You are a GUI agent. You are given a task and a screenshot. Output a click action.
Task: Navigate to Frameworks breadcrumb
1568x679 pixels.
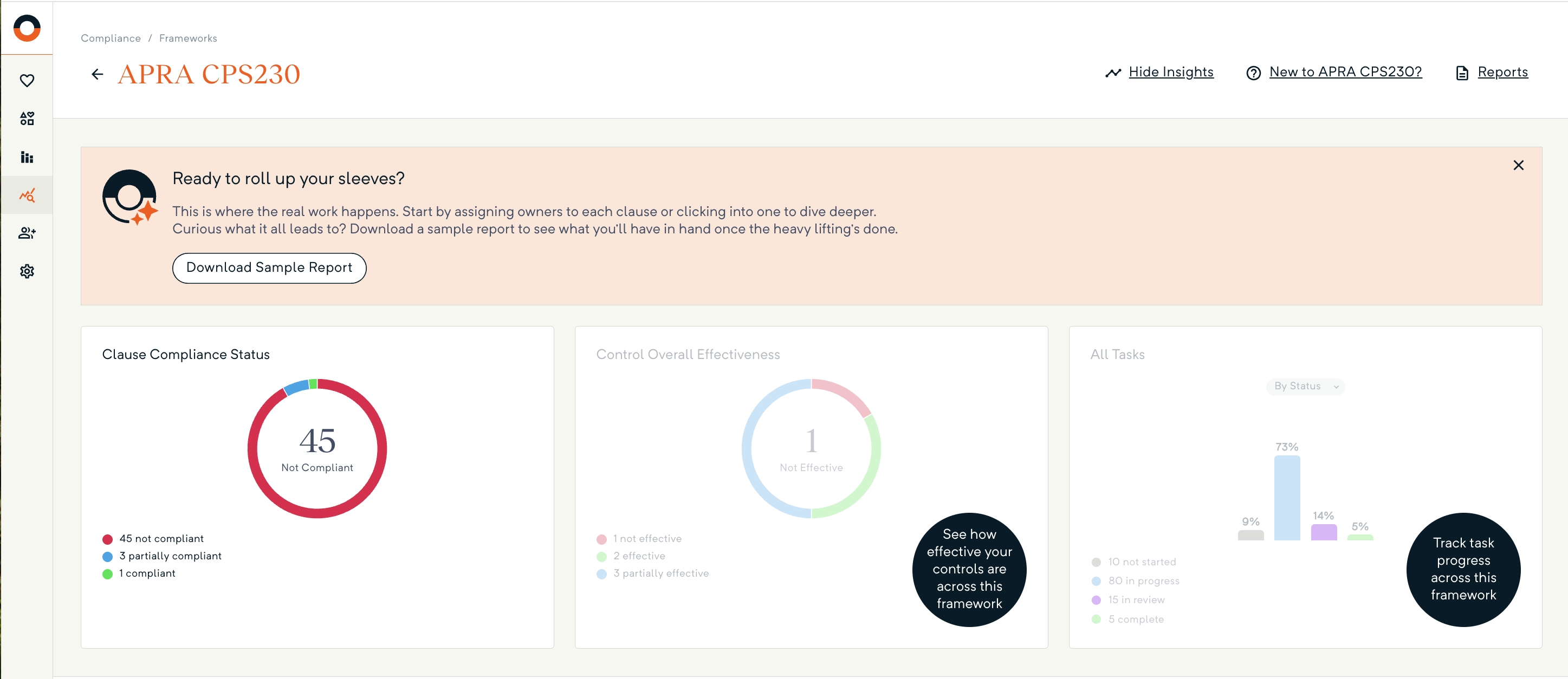[x=187, y=38]
